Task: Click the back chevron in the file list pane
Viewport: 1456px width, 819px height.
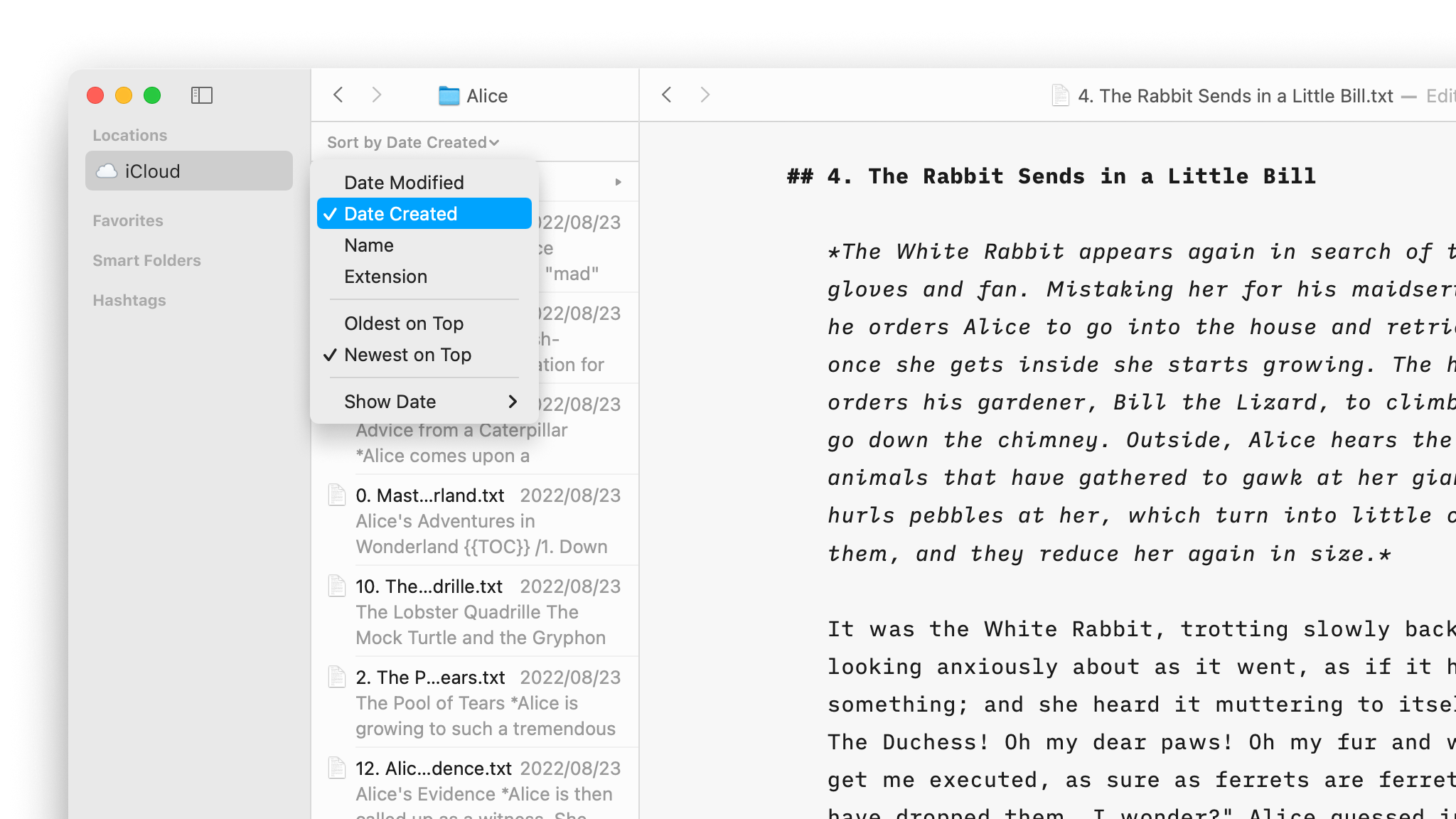Action: point(338,95)
